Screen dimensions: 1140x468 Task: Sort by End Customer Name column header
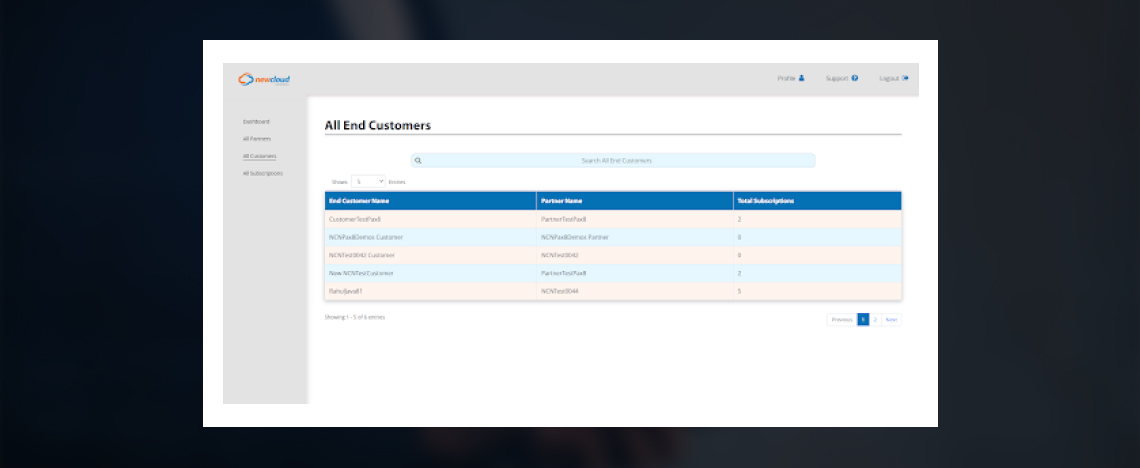pyautogui.click(x=430, y=201)
